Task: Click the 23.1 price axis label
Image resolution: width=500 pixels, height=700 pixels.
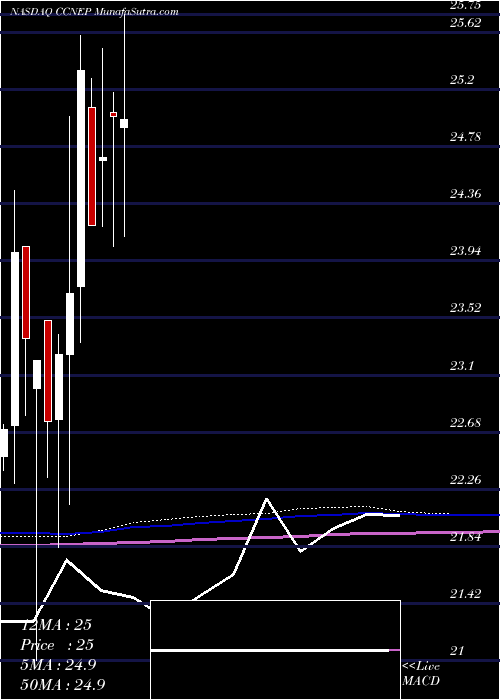Action: (462, 366)
